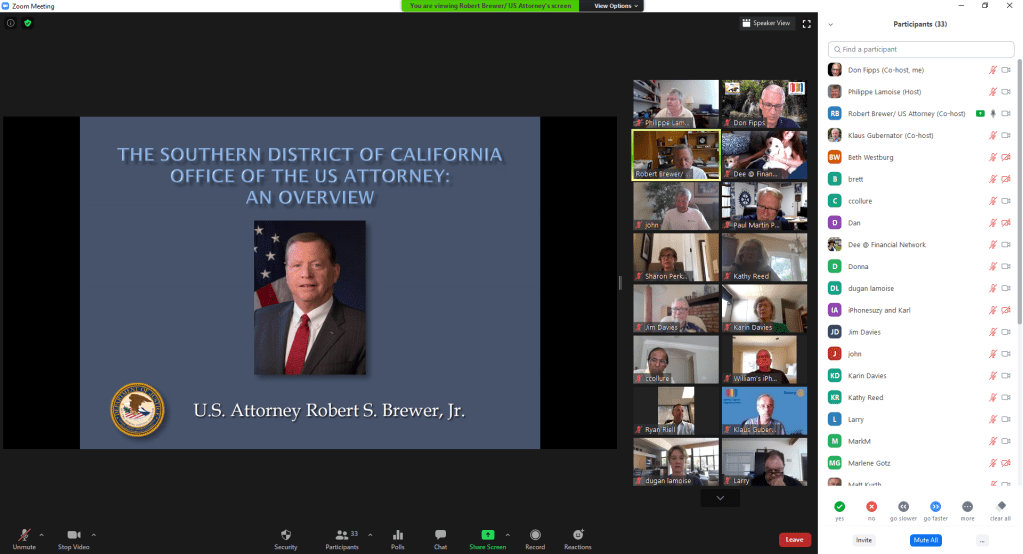Toggle Unmute microphone button
The image size is (1023, 554).
point(24,535)
